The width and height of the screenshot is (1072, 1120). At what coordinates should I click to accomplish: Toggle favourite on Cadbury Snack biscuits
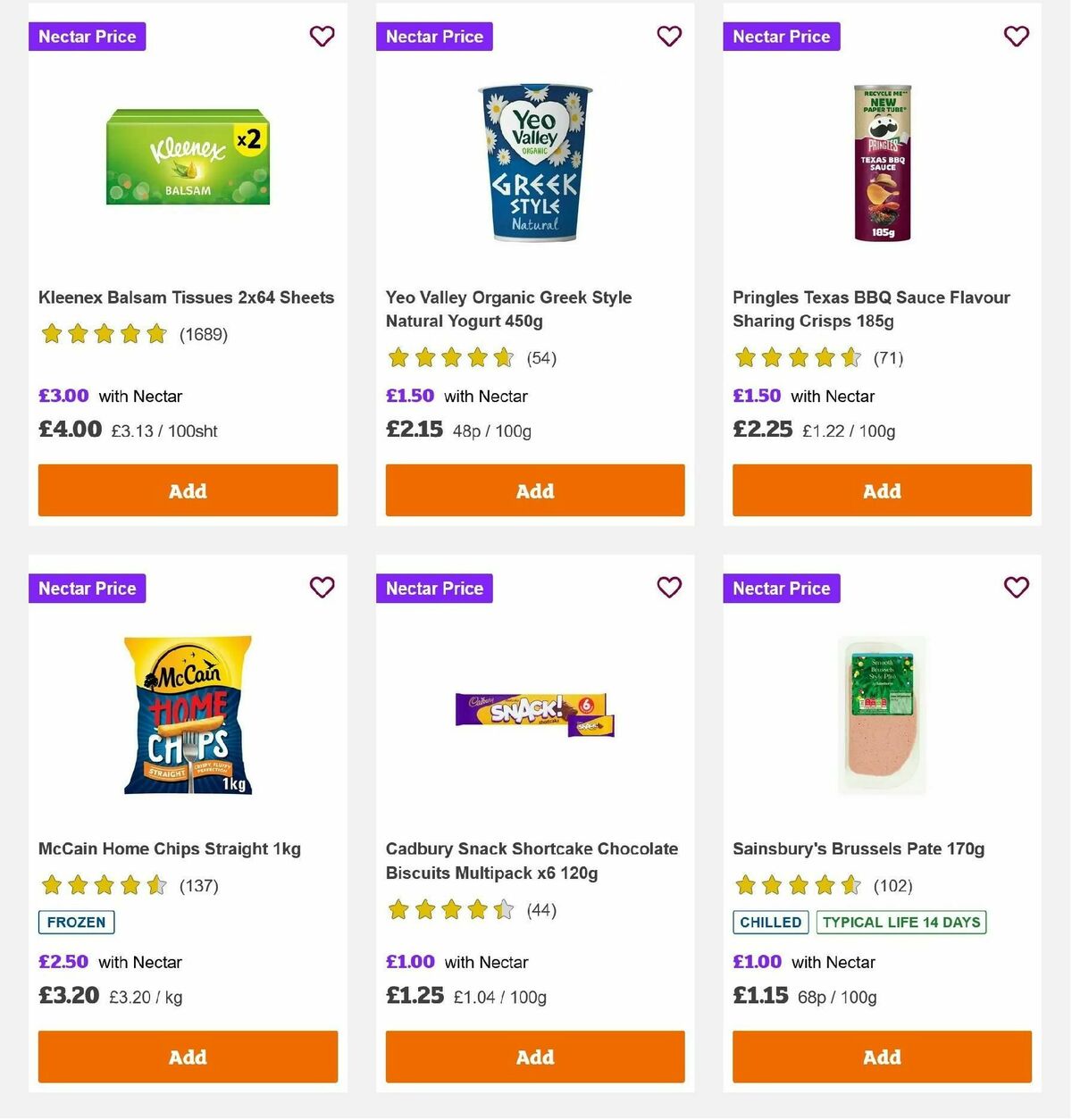coord(669,588)
